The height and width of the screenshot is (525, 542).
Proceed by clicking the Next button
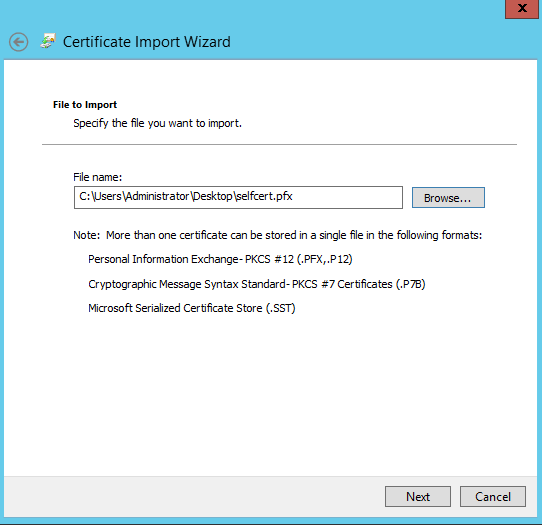click(418, 497)
